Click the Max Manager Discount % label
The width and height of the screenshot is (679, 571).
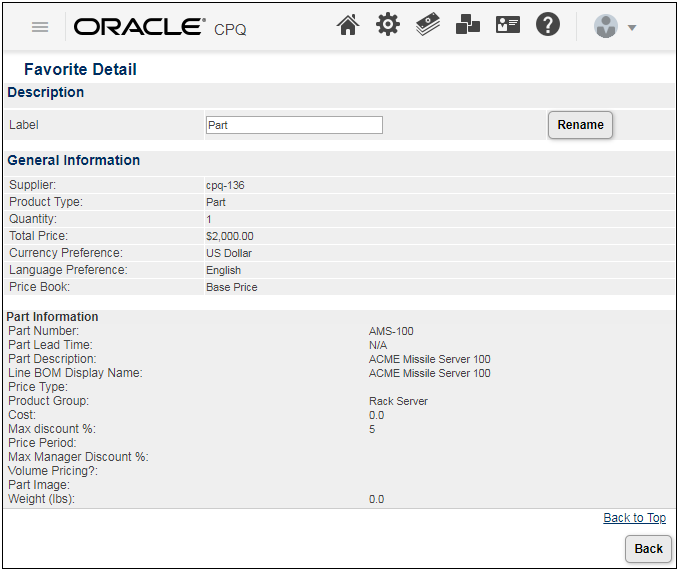pyautogui.click(x=78, y=457)
